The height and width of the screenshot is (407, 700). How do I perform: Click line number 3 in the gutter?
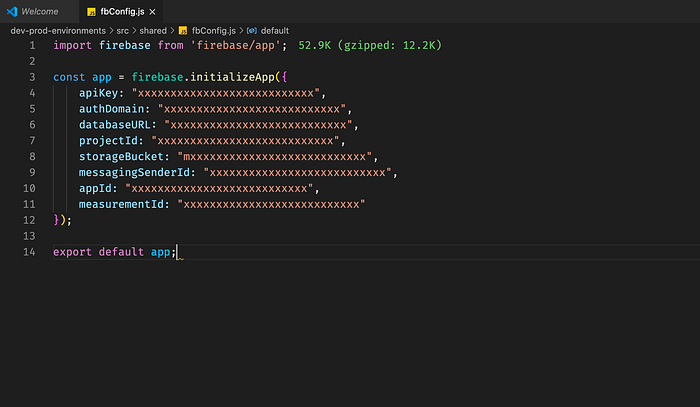[32, 77]
